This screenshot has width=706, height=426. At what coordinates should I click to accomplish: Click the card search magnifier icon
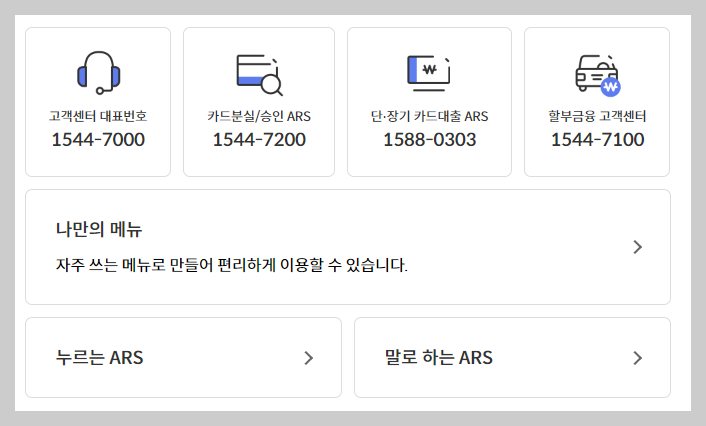coord(259,75)
